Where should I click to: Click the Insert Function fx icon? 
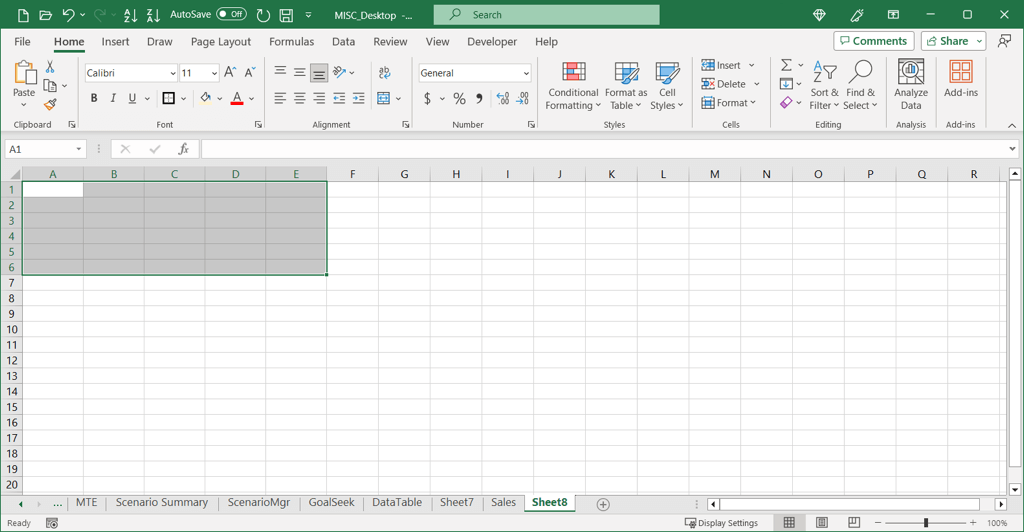[183, 149]
